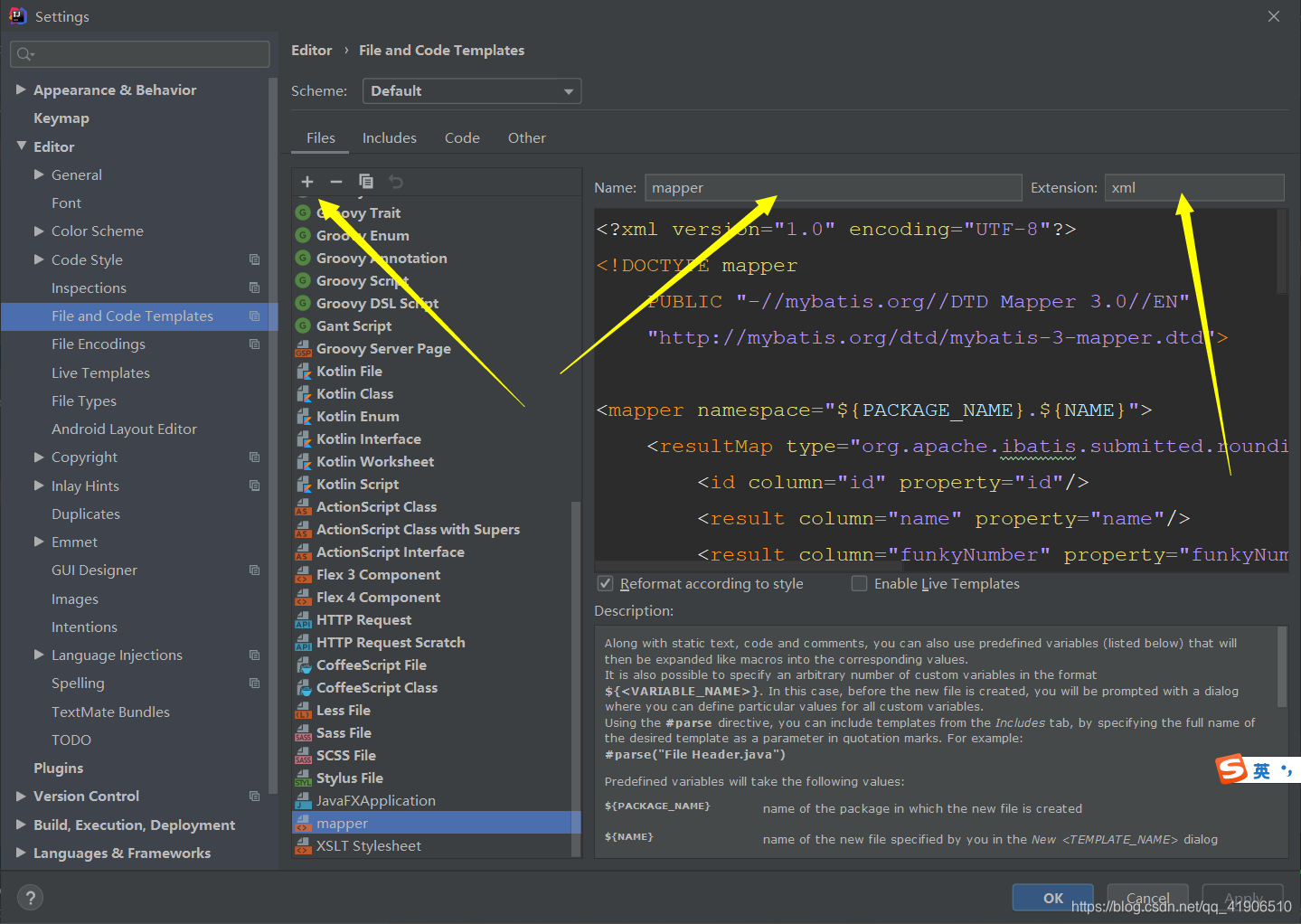
Task: Expand the General node
Action: pos(39,174)
